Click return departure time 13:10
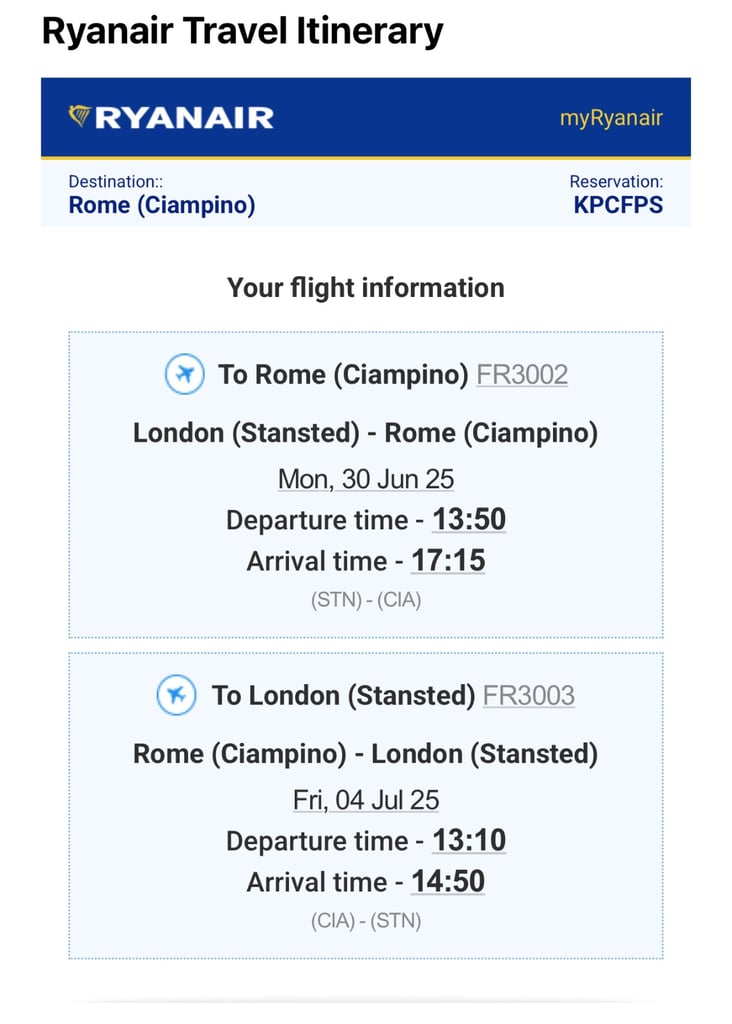 [x=469, y=840]
